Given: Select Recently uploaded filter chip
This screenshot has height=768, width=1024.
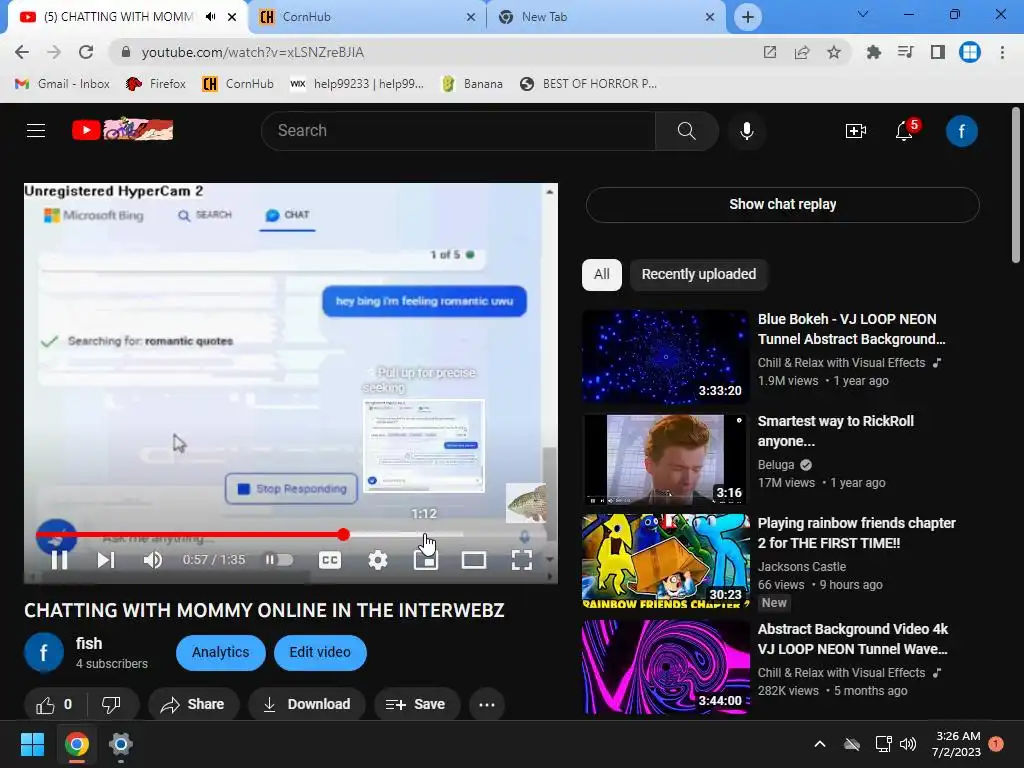Looking at the screenshot, I should [699, 274].
